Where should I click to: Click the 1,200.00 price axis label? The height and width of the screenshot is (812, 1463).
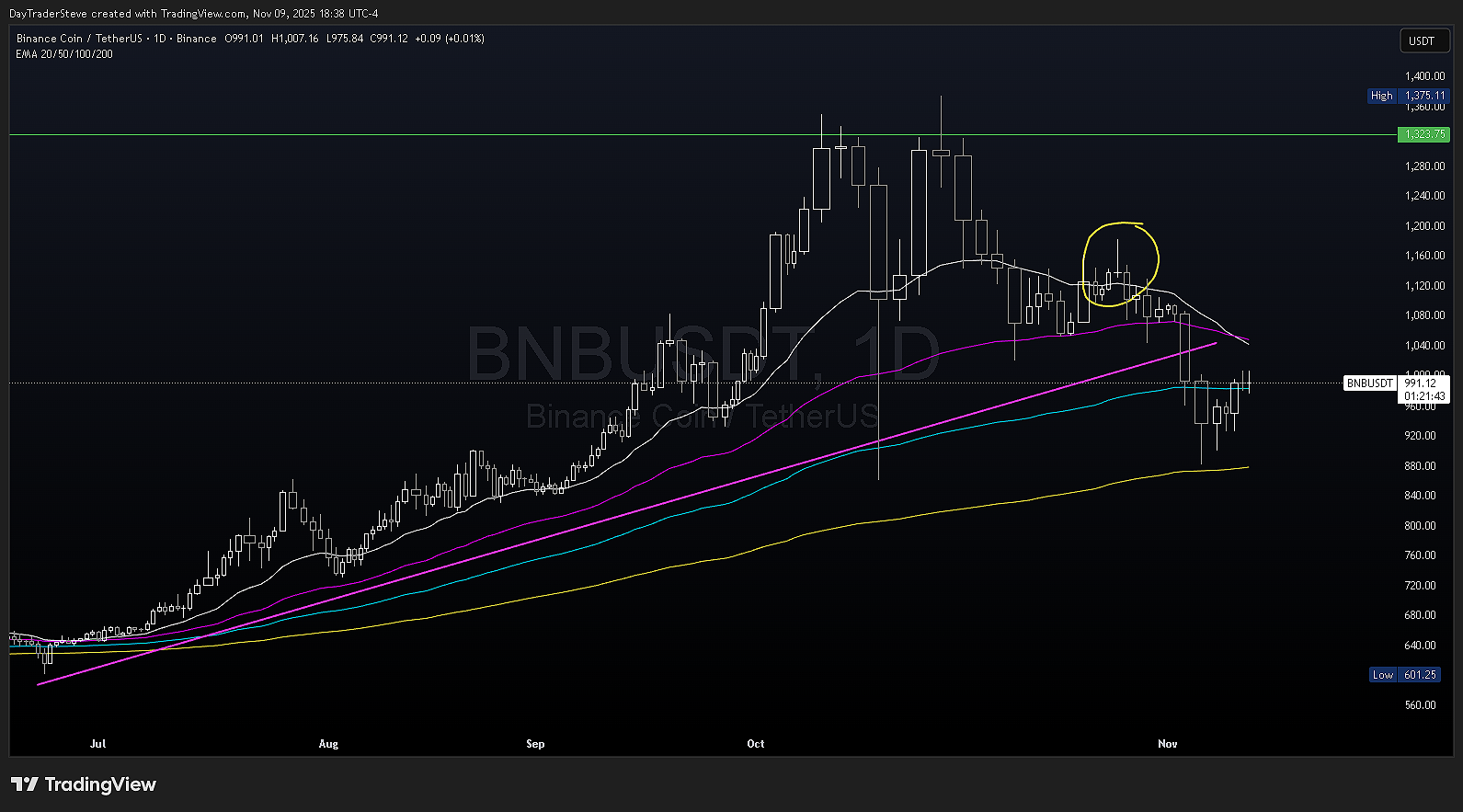tap(1424, 226)
